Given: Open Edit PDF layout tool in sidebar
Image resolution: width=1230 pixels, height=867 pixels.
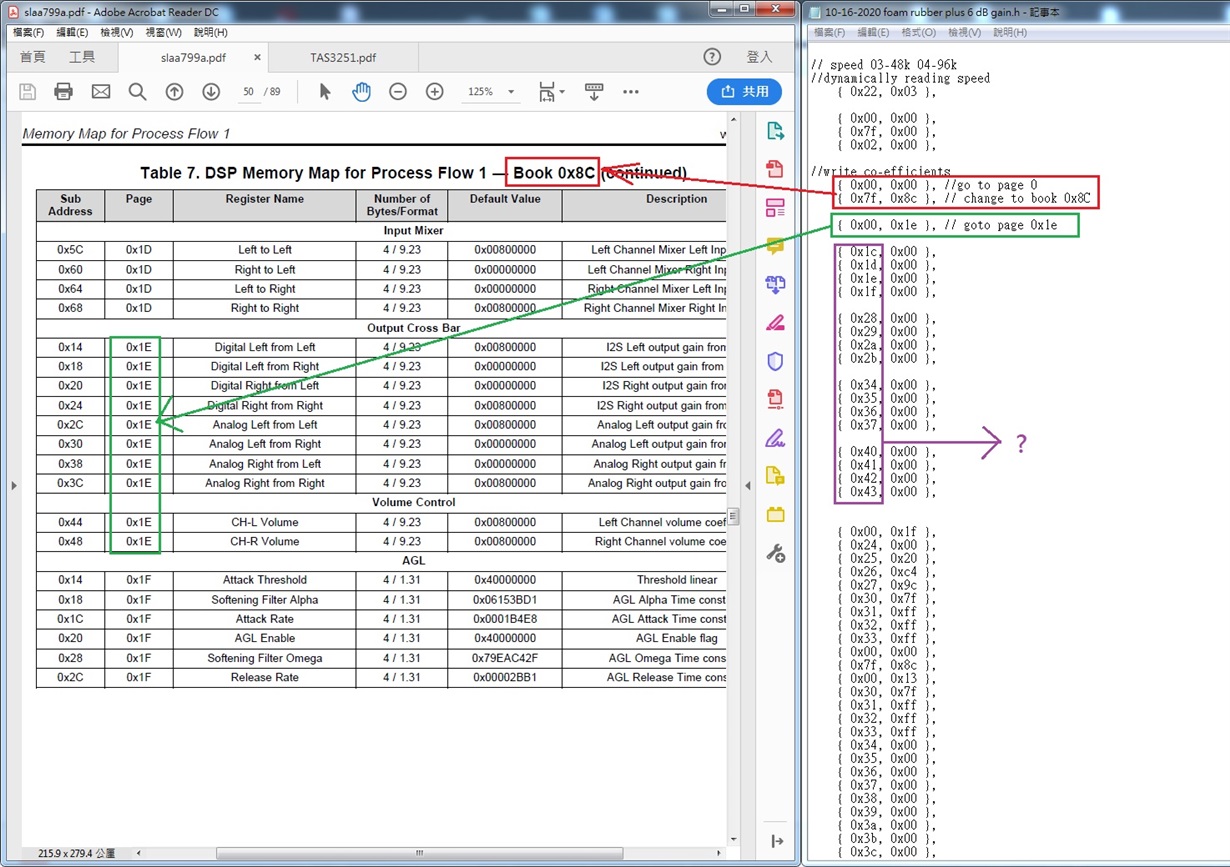Looking at the screenshot, I should 775,208.
